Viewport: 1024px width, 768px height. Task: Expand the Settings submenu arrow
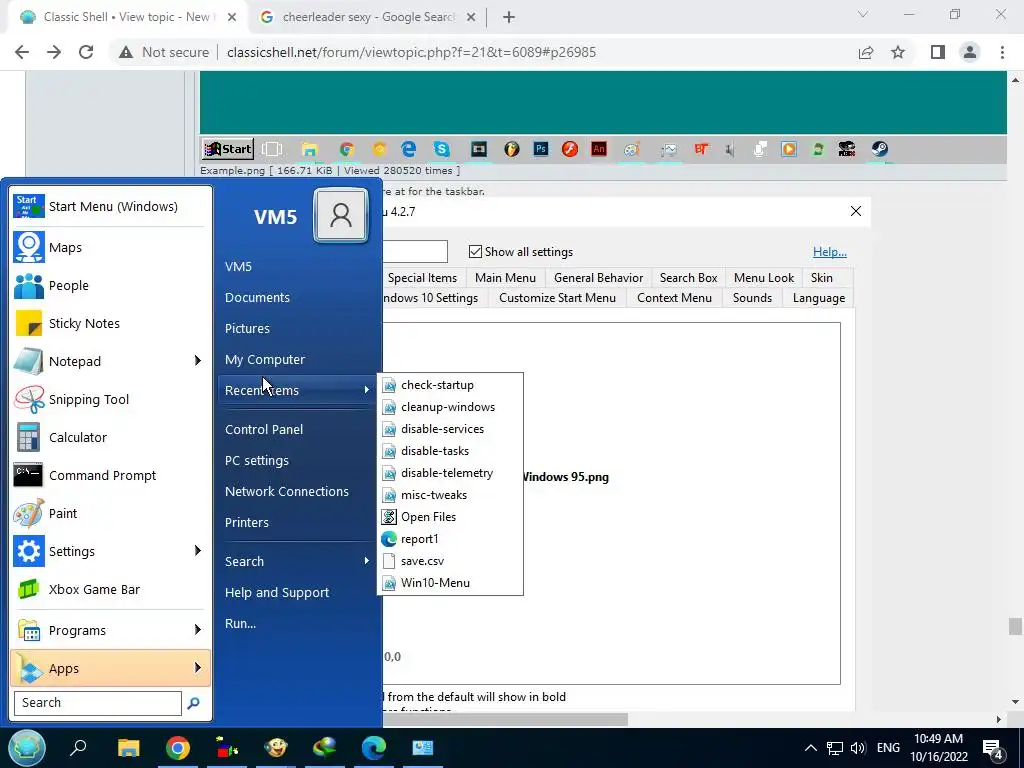click(x=197, y=551)
